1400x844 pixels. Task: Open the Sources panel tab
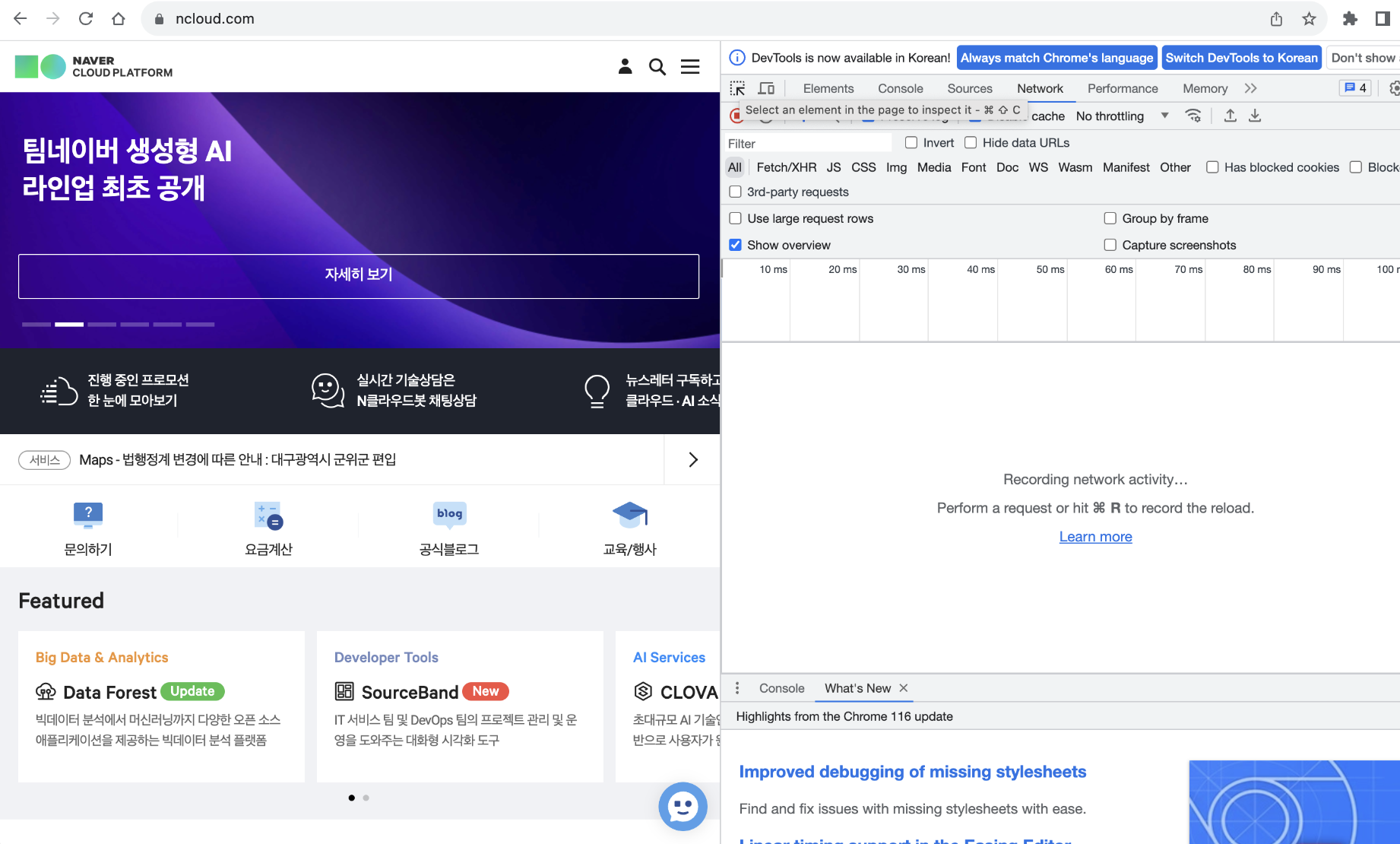coord(970,88)
